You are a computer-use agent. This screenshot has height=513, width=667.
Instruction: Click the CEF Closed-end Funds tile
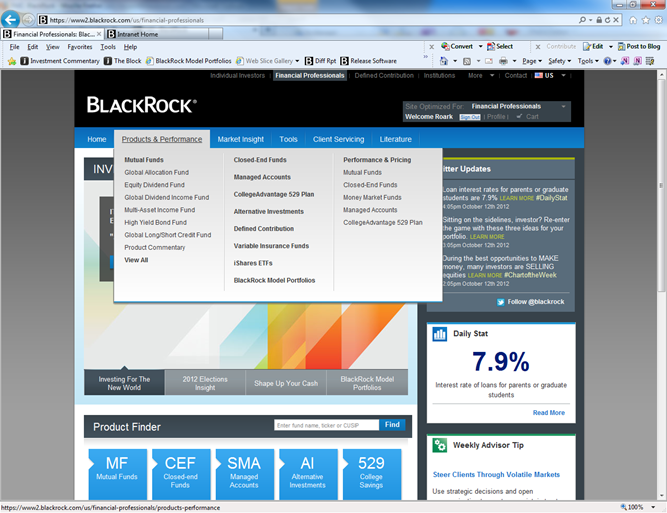pyautogui.click(x=180, y=473)
